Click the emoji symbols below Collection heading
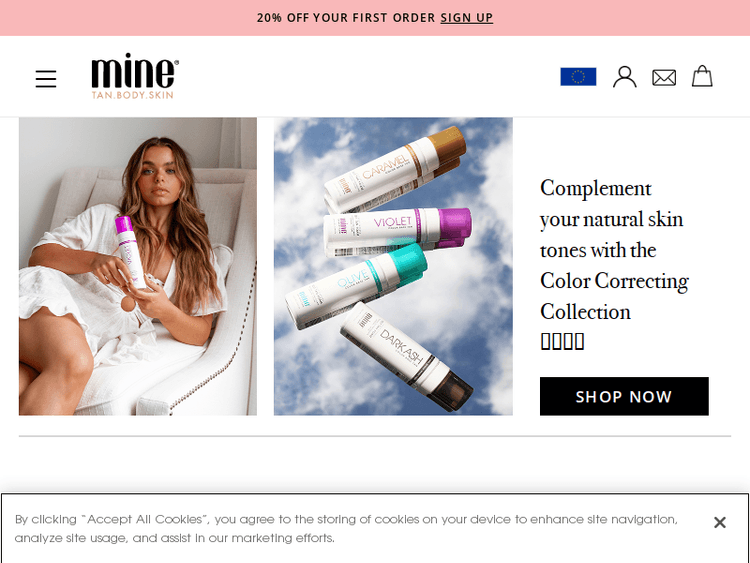The height and width of the screenshot is (563, 750). pyautogui.click(x=562, y=342)
